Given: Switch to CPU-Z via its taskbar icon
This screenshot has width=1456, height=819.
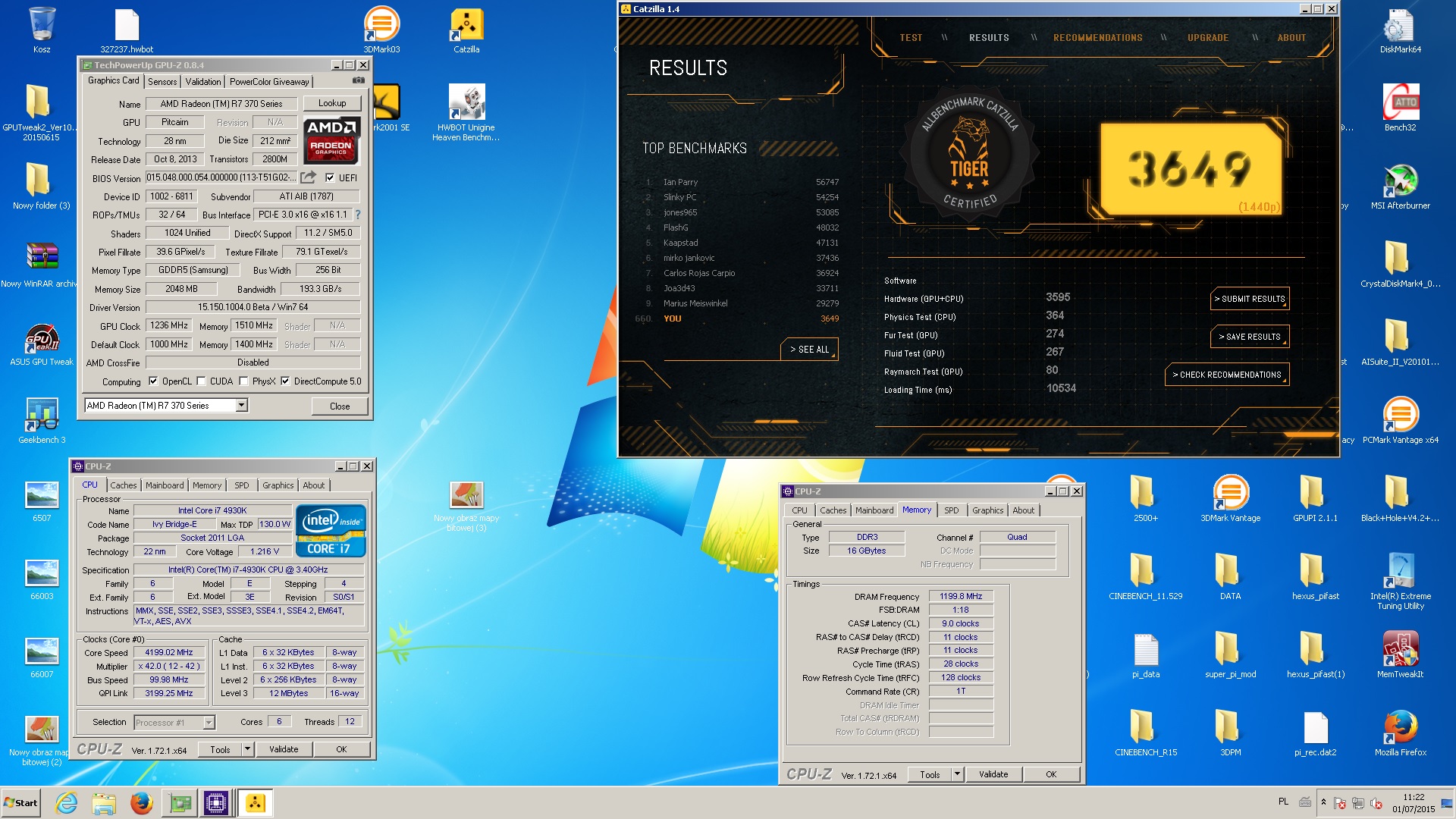Looking at the screenshot, I should [x=216, y=802].
